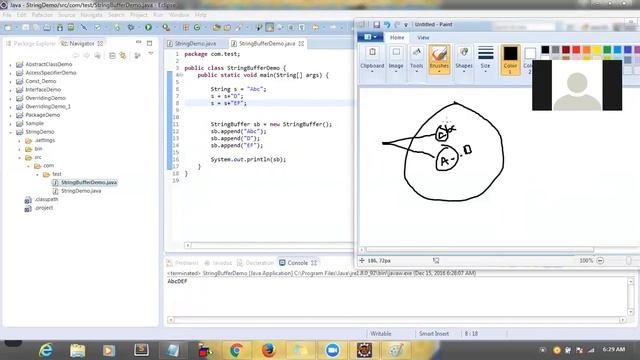
Task: Open the Size line thickness picker in Paint
Action: click(485, 59)
